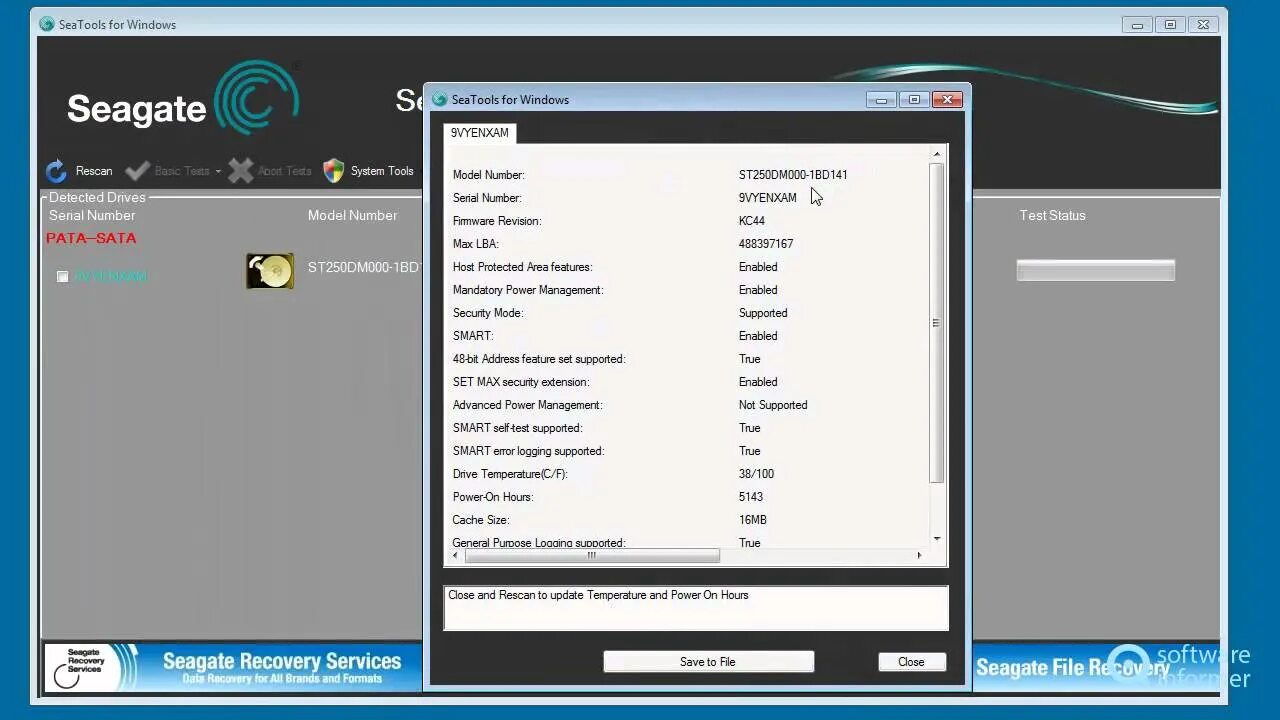This screenshot has height=720, width=1280.
Task: Click the Basic Tests checkmark icon
Action: (x=138, y=171)
